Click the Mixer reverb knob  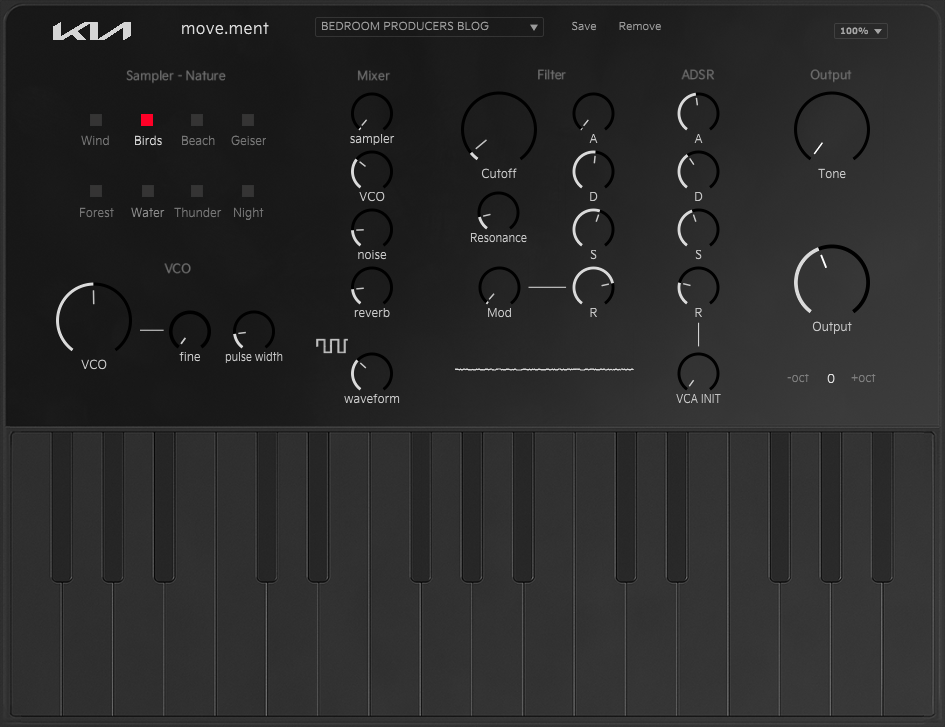pyautogui.click(x=372, y=288)
